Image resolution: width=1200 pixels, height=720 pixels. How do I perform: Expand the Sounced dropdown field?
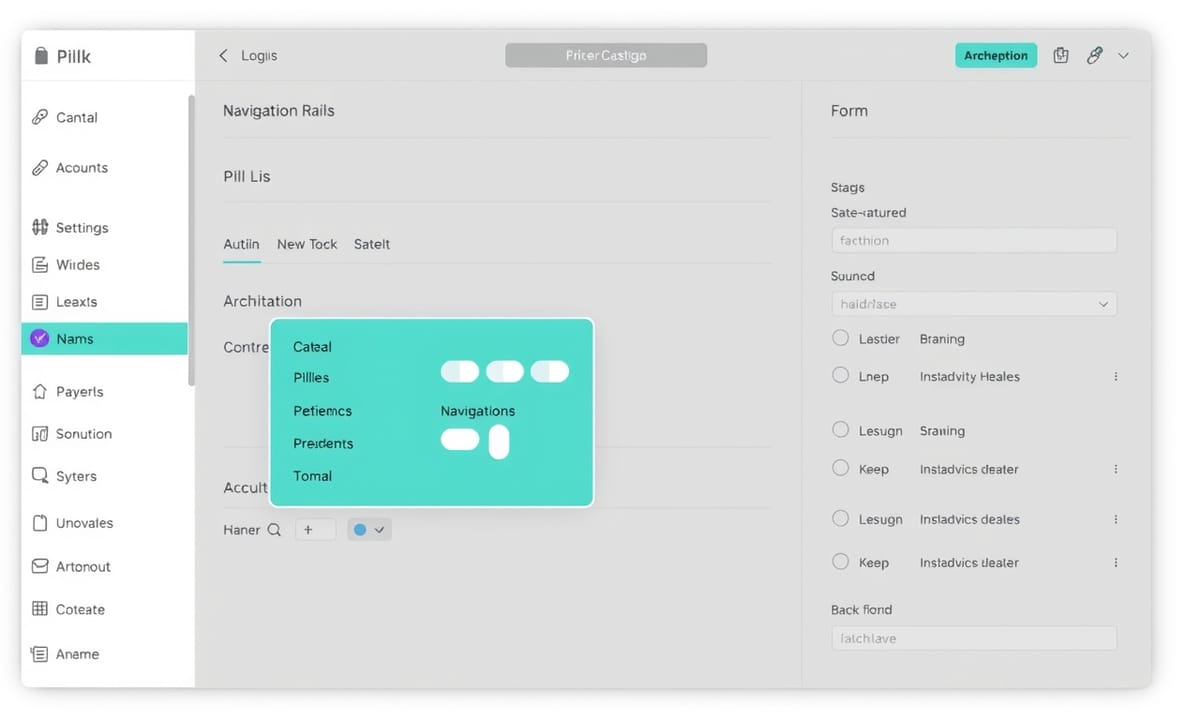[973, 304]
